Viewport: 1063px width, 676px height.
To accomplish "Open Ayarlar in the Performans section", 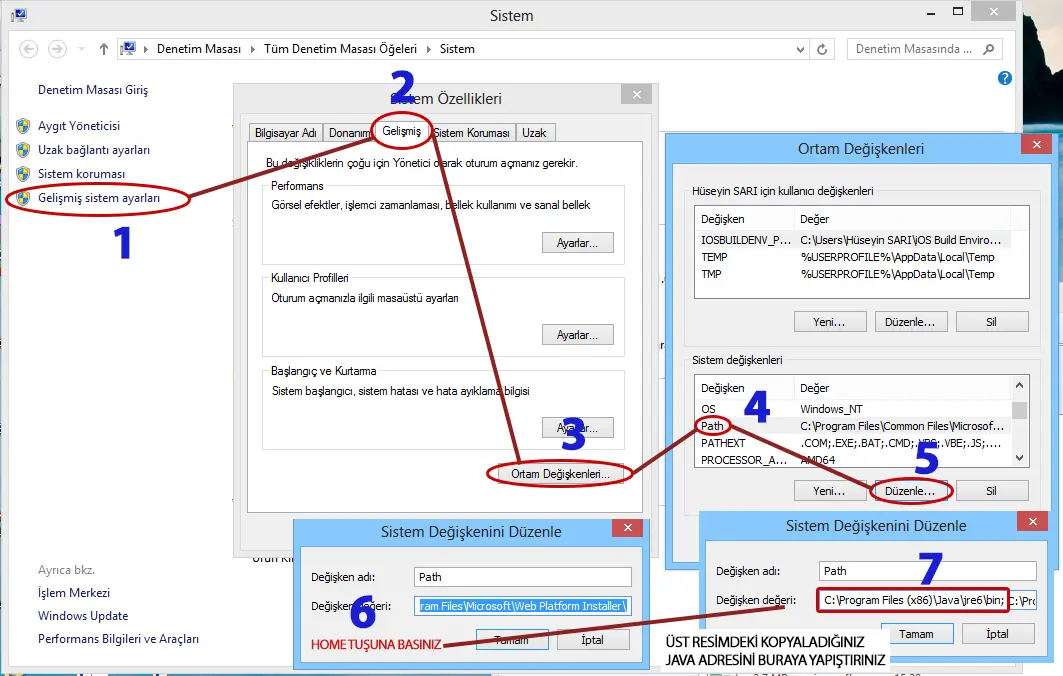I will 577,243.
